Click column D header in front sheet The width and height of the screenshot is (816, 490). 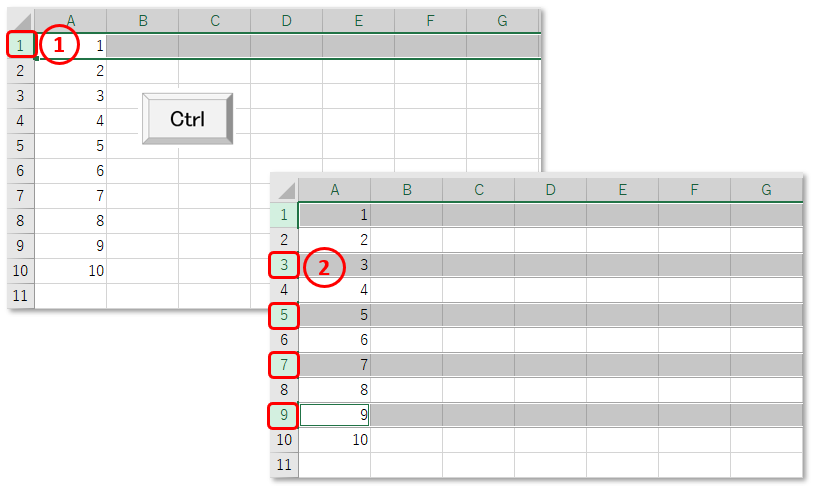[x=551, y=190]
